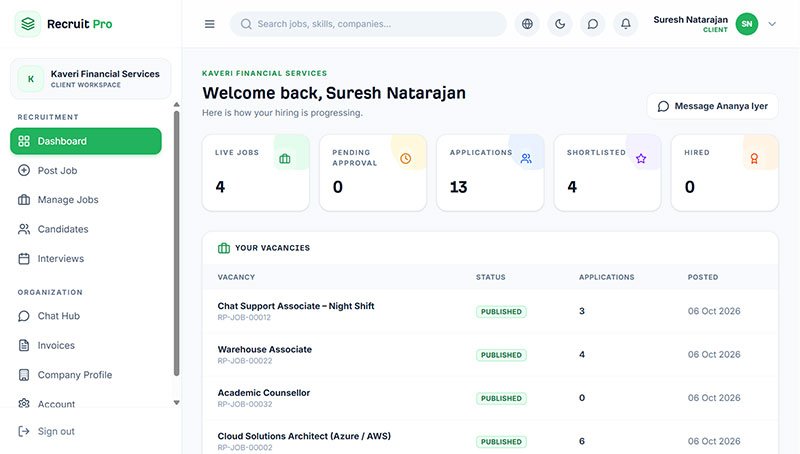Viewport: 800px width, 454px height.
Task: Open Kaveri Financial Services workspace card
Action: click(x=90, y=79)
